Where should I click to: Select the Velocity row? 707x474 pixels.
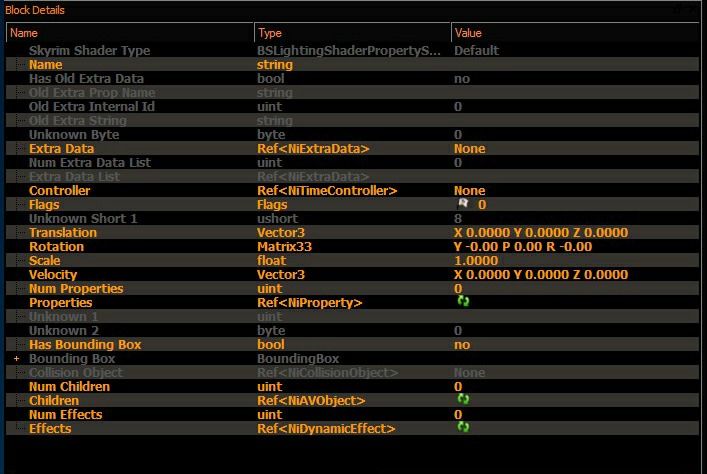[353, 274]
